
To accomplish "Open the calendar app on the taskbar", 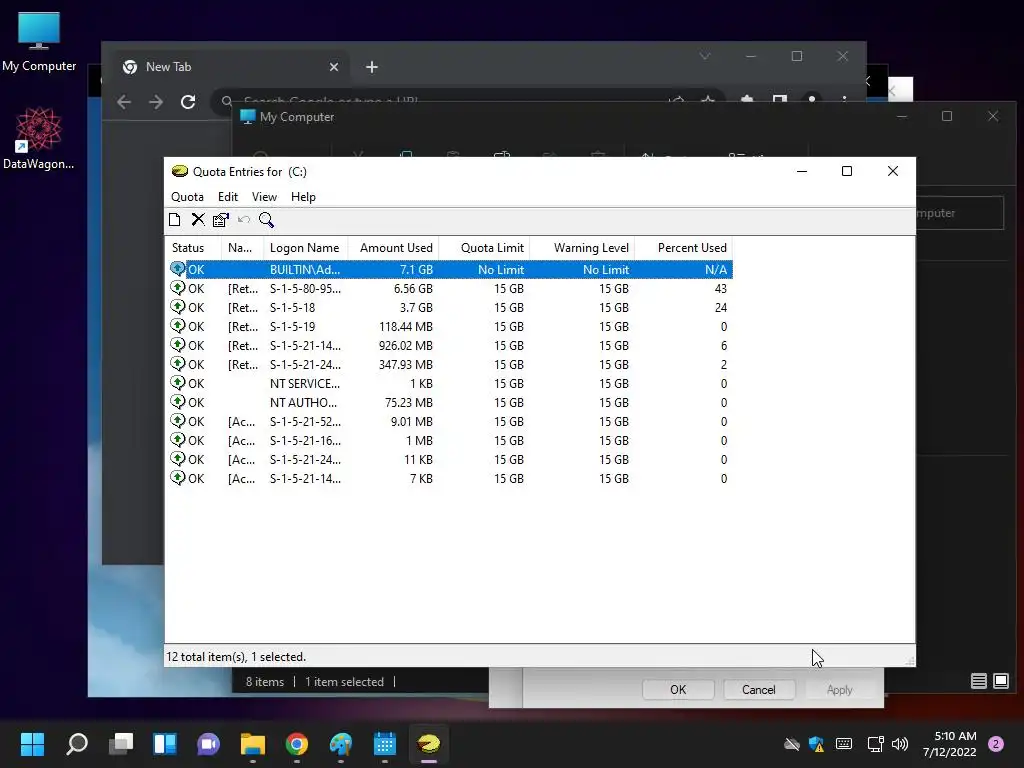I will click(385, 744).
